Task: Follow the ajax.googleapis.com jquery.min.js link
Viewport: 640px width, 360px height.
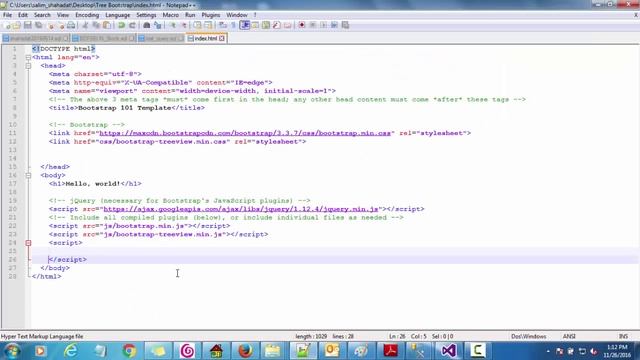Action: point(241,209)
